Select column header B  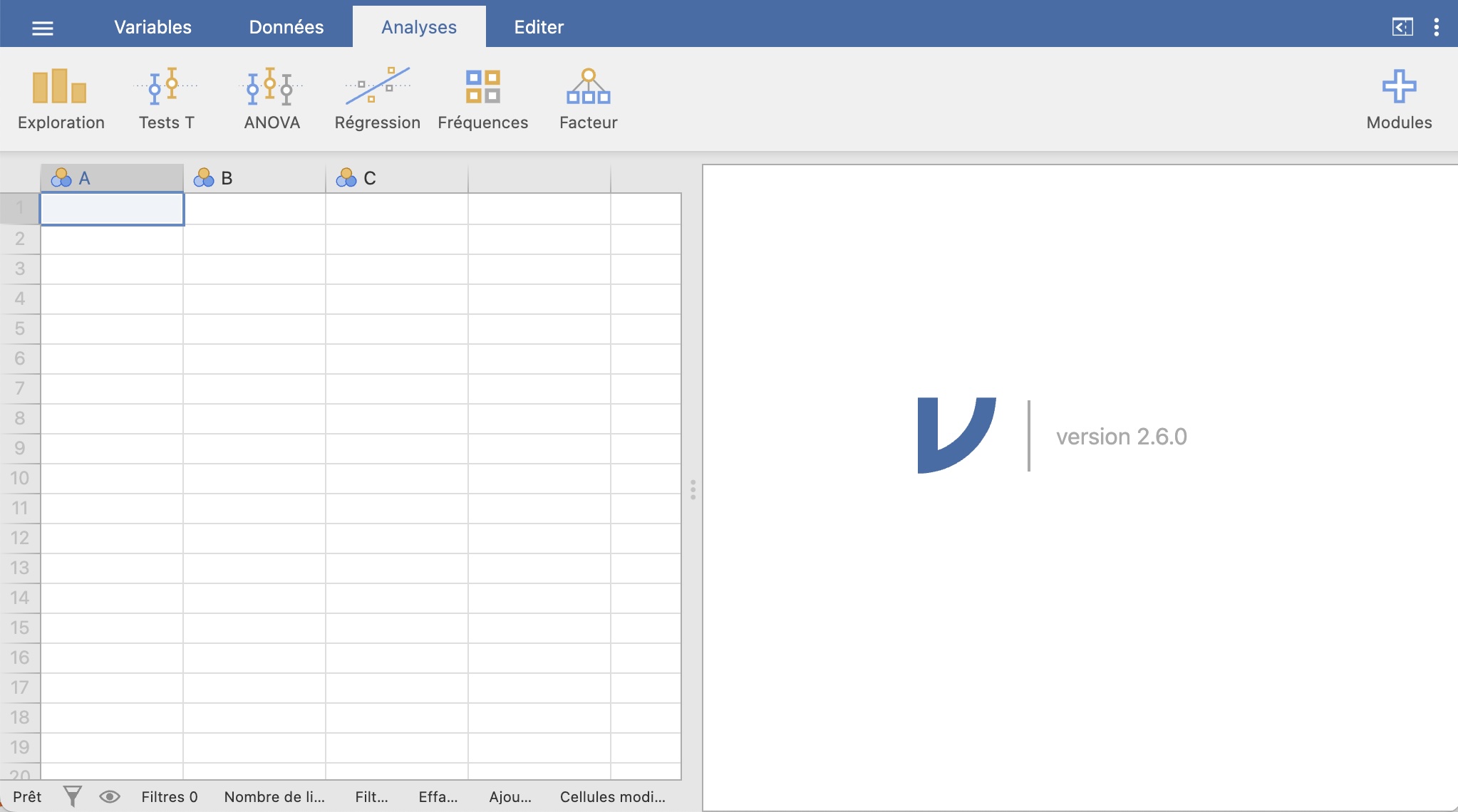[254, 178]
